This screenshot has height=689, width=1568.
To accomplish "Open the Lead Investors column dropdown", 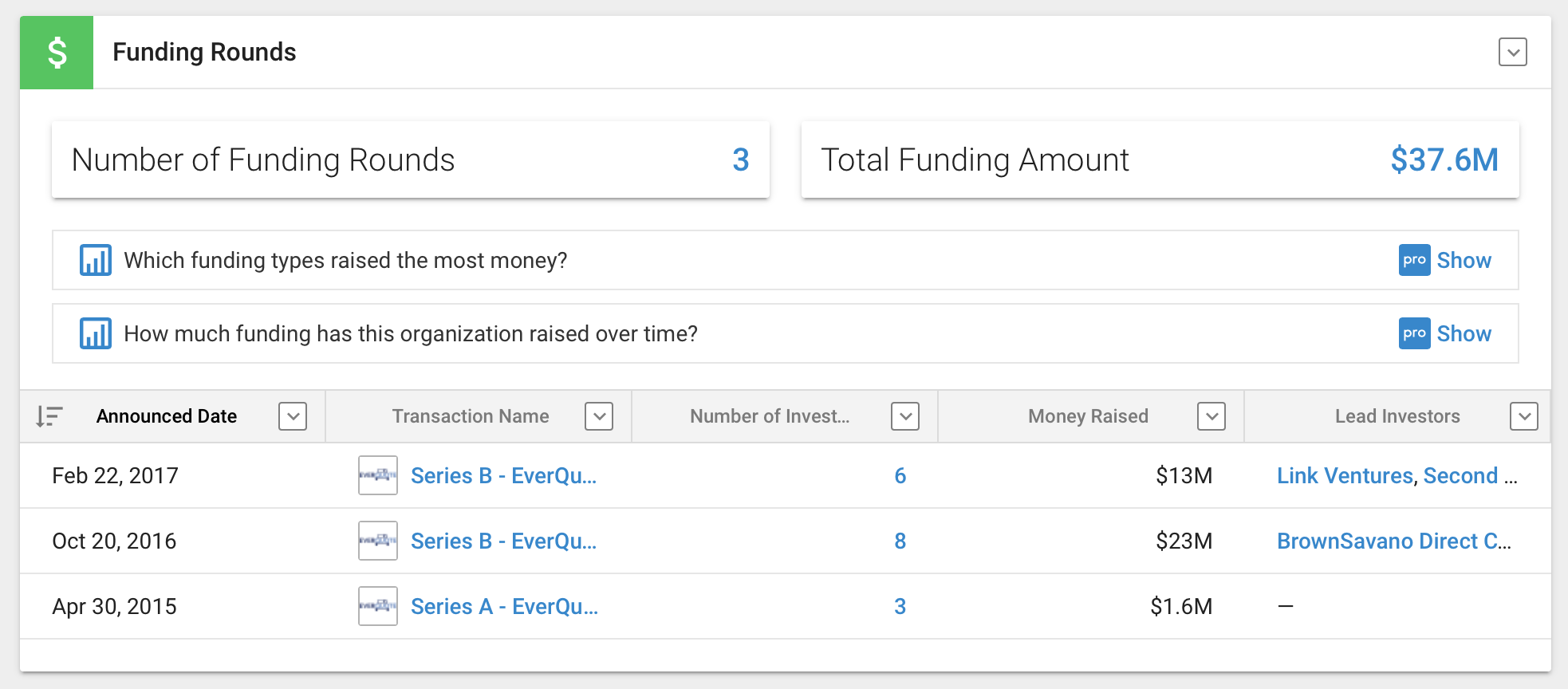I will point(1524,416).
